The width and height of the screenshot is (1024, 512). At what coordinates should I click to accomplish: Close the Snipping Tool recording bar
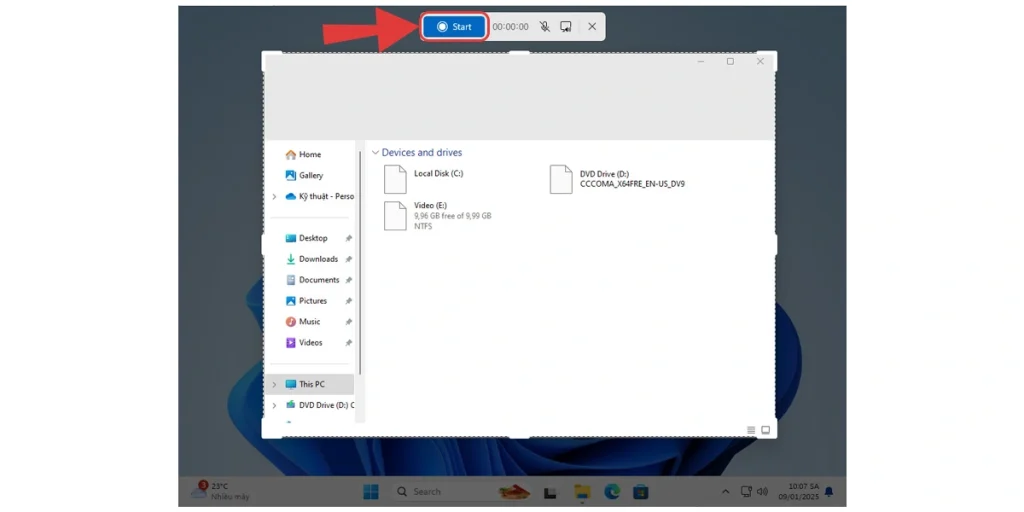(592, 27)
